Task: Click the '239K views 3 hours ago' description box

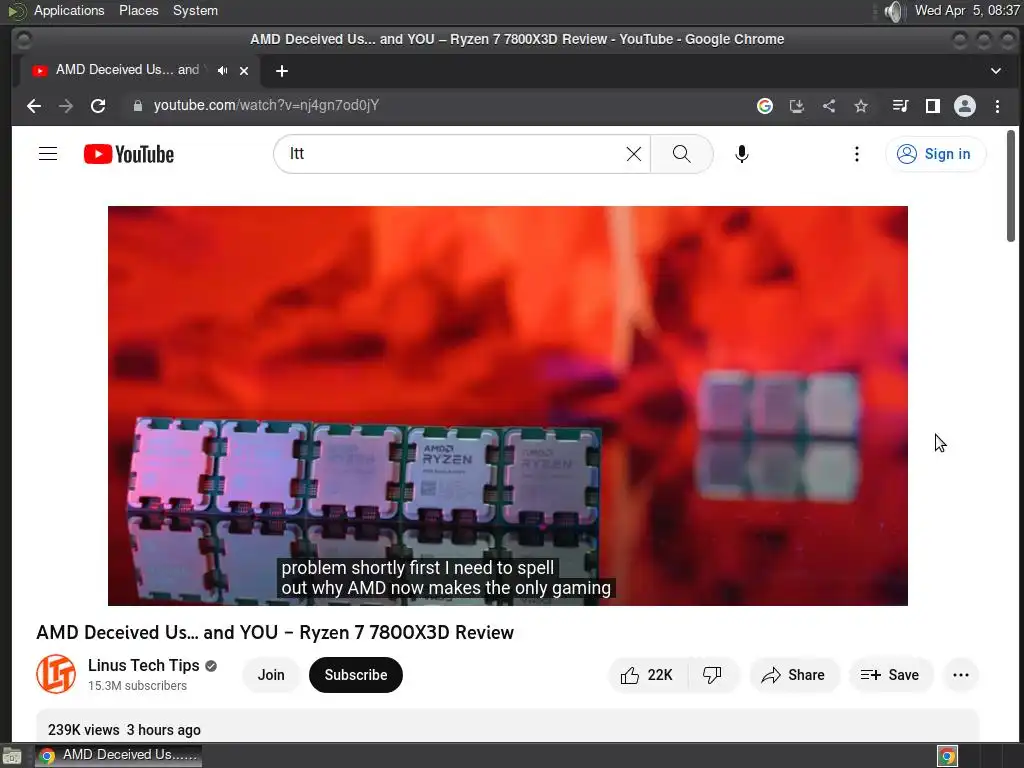Action: (x=507, y=726)
